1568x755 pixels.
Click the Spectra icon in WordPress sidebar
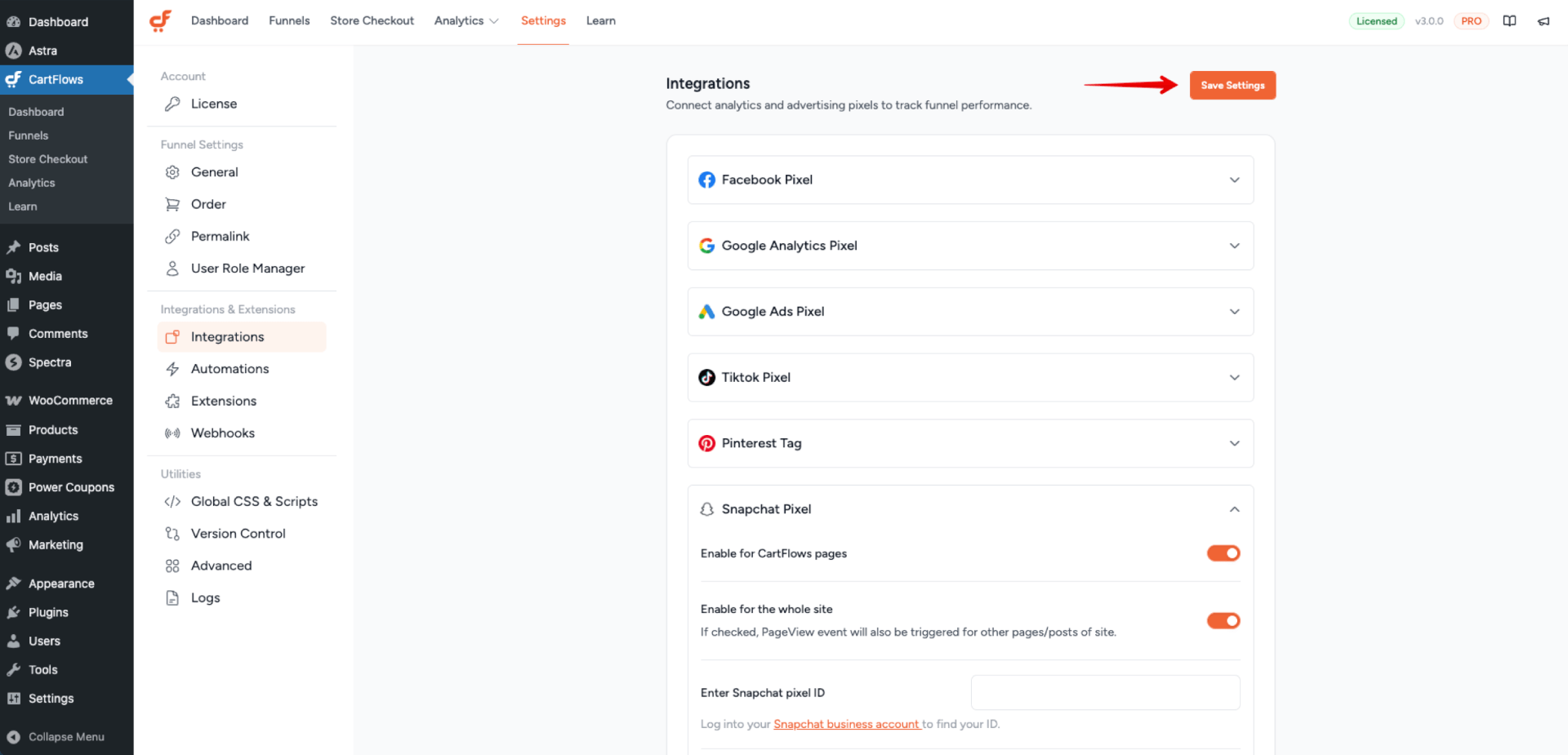13,362
